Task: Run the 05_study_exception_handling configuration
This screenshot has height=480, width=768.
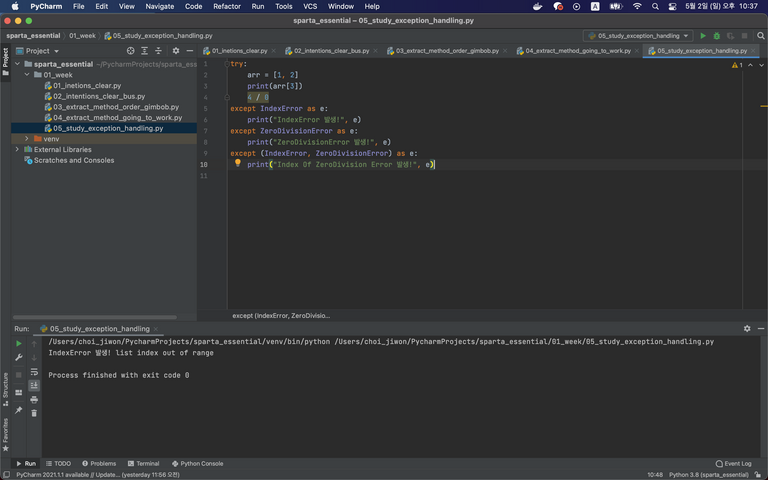Action: tap(703, 36)
